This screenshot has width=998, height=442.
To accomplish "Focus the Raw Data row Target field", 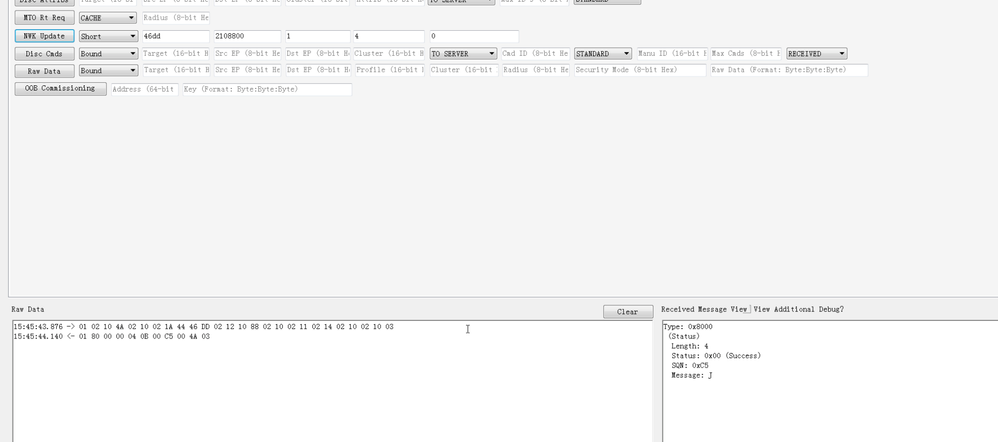I will [176, 71].
